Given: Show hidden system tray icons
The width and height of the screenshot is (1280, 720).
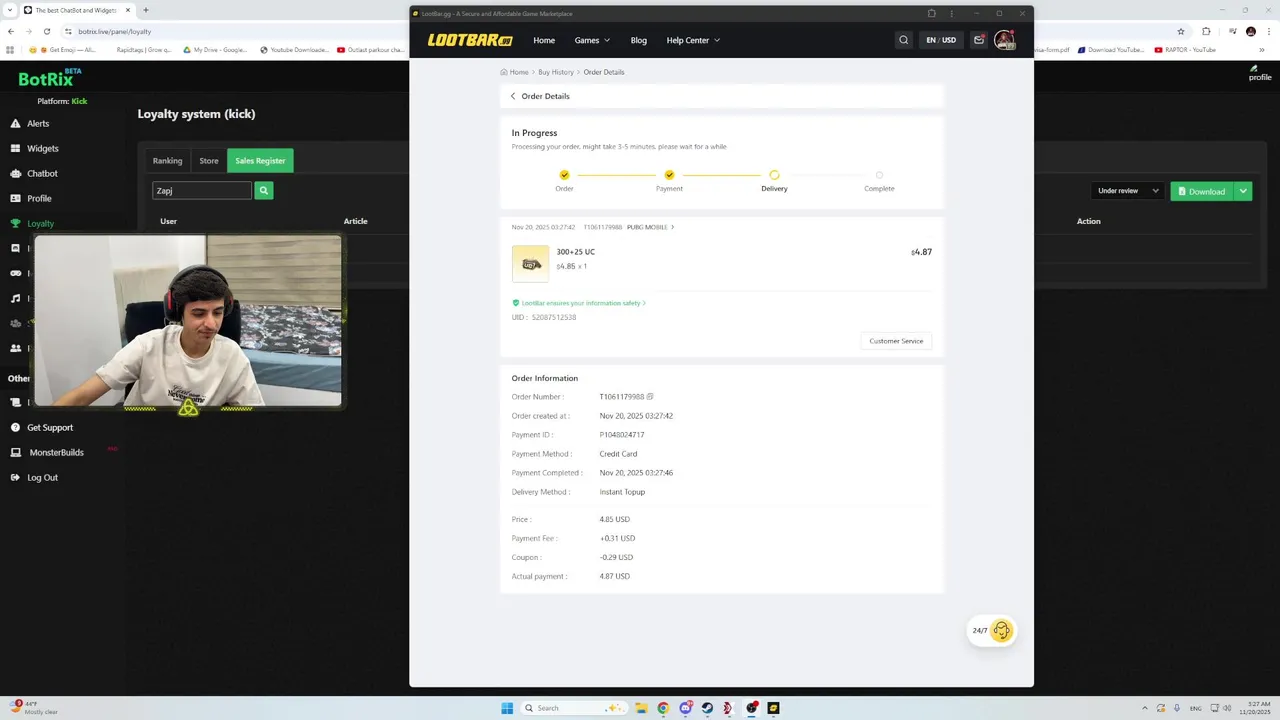Looking at the screenshot, I should (x=1145, y=708).
